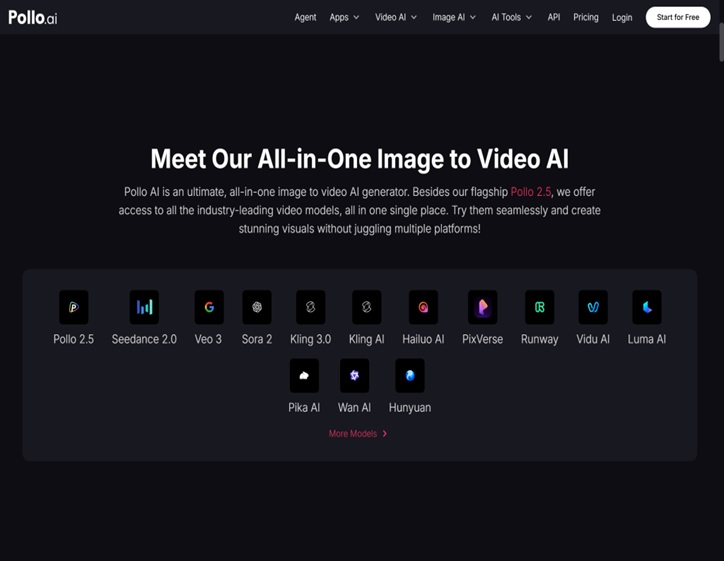
Task: Select the Kling 3.0 model icon
Action: 311,307
